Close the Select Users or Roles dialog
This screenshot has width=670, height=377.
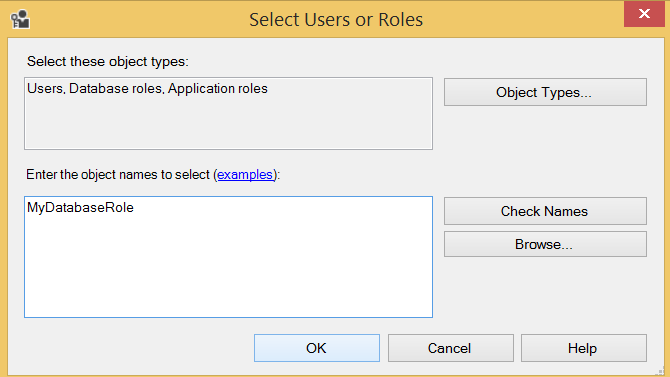pos(644,14)
